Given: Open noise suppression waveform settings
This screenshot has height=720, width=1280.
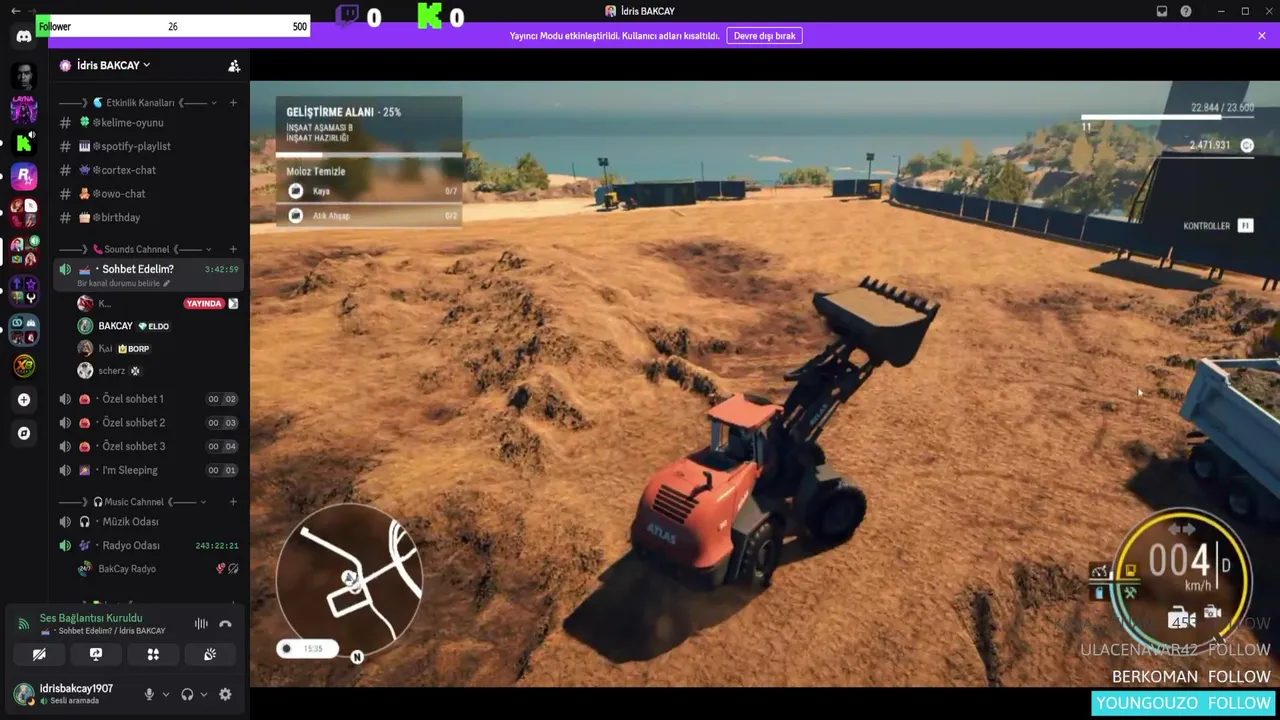Looking at the screenshot, I should (201, 624).
